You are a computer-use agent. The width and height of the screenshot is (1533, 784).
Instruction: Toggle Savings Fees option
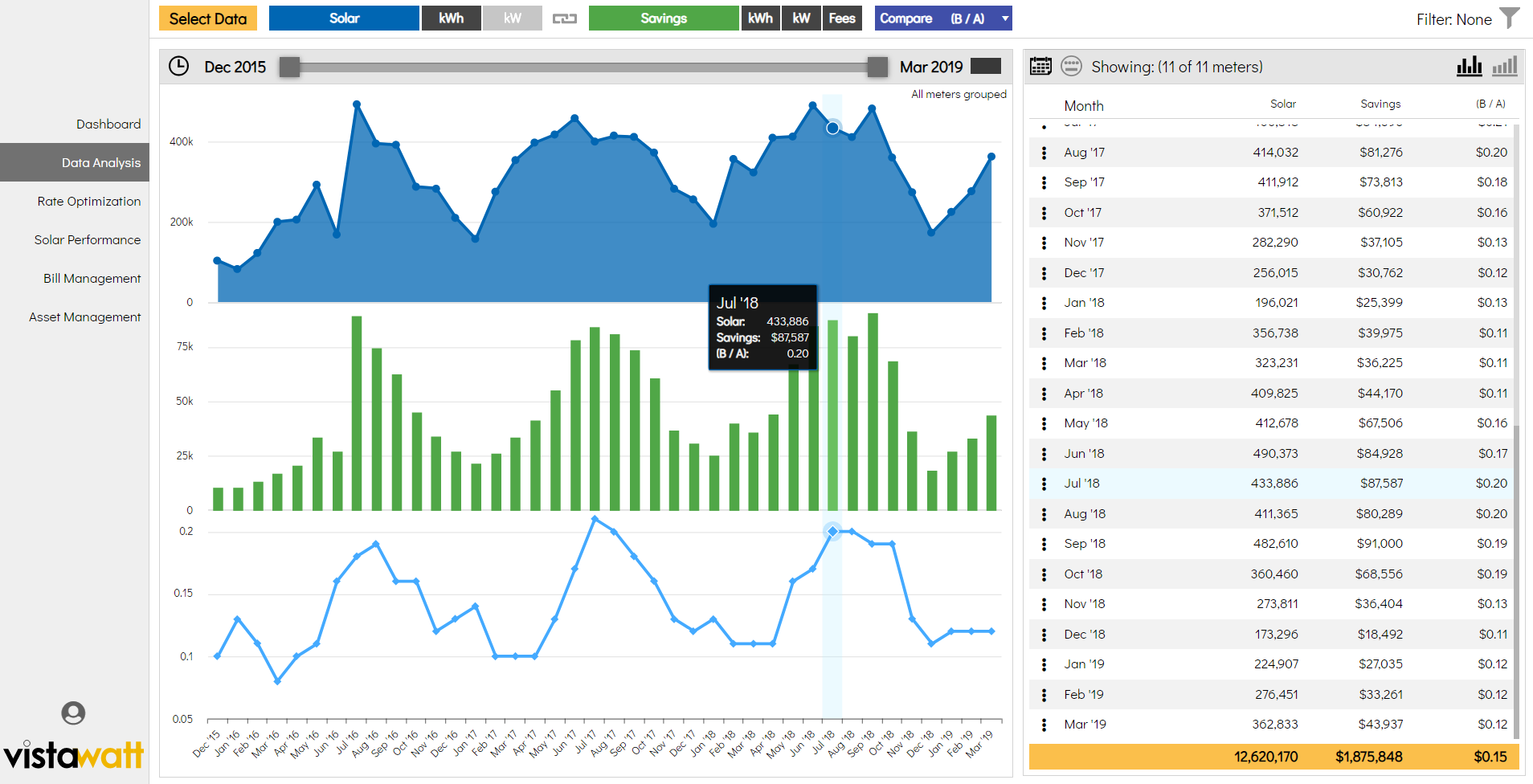[841, 18]
